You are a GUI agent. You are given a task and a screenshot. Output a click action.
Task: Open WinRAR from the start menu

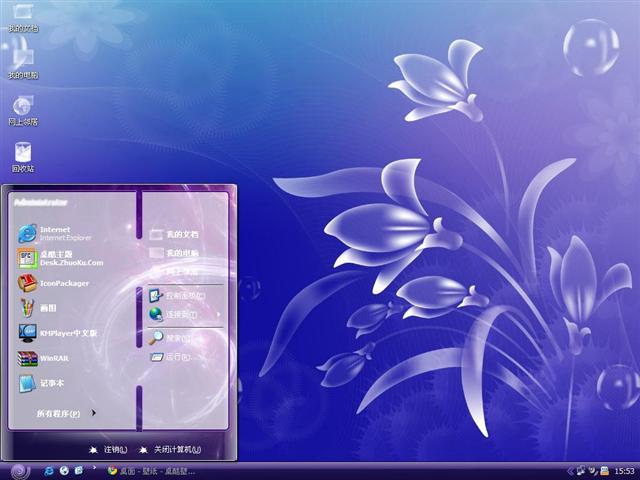click(x=43, y=358)
